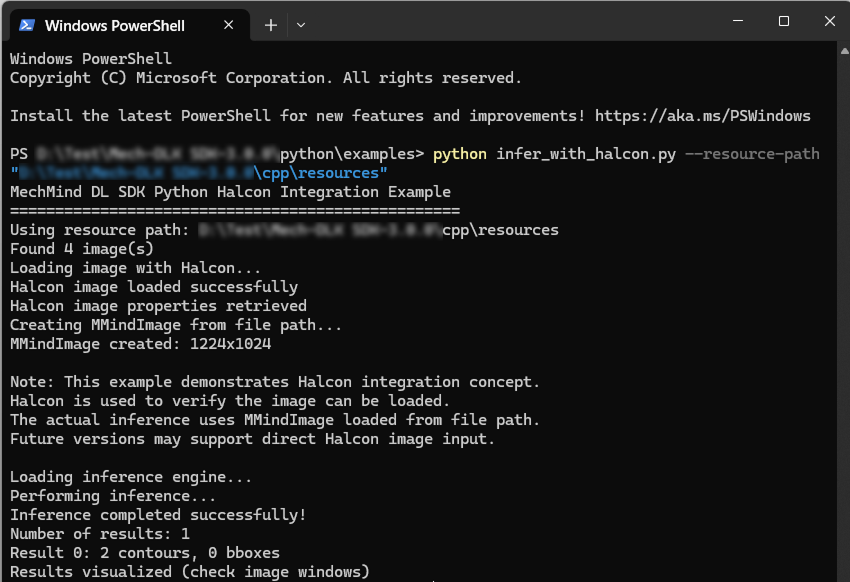Click 'infer_with_halcon.py' in the command line

586,154
